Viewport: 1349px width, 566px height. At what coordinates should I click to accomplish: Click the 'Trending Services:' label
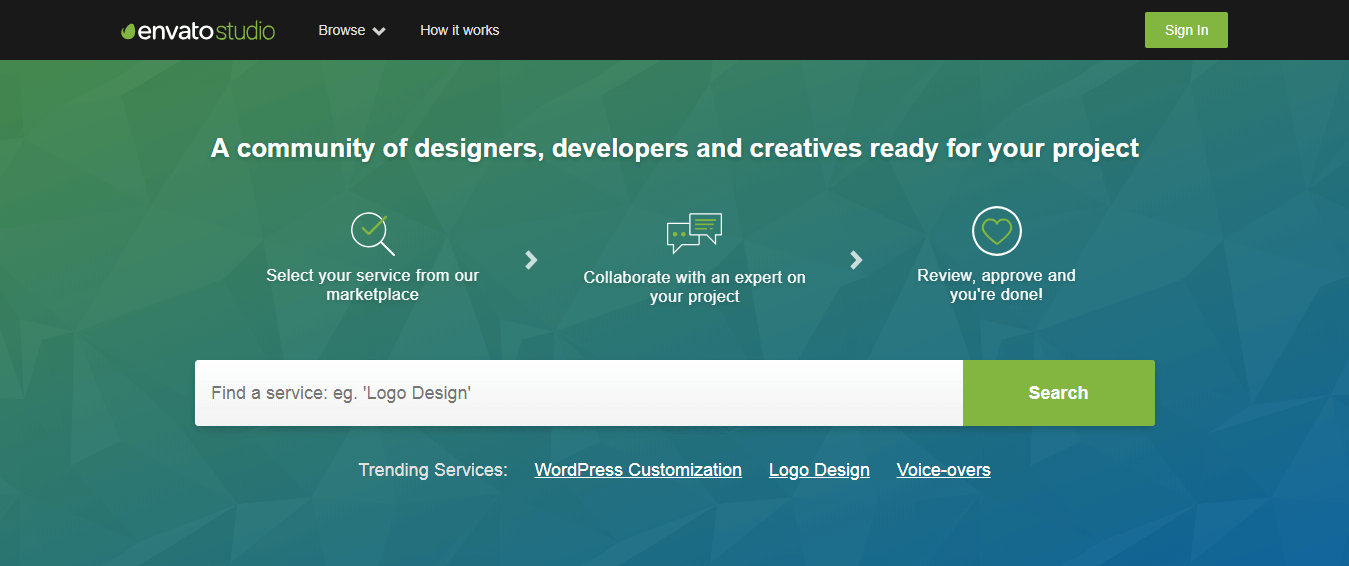(433, 470)
